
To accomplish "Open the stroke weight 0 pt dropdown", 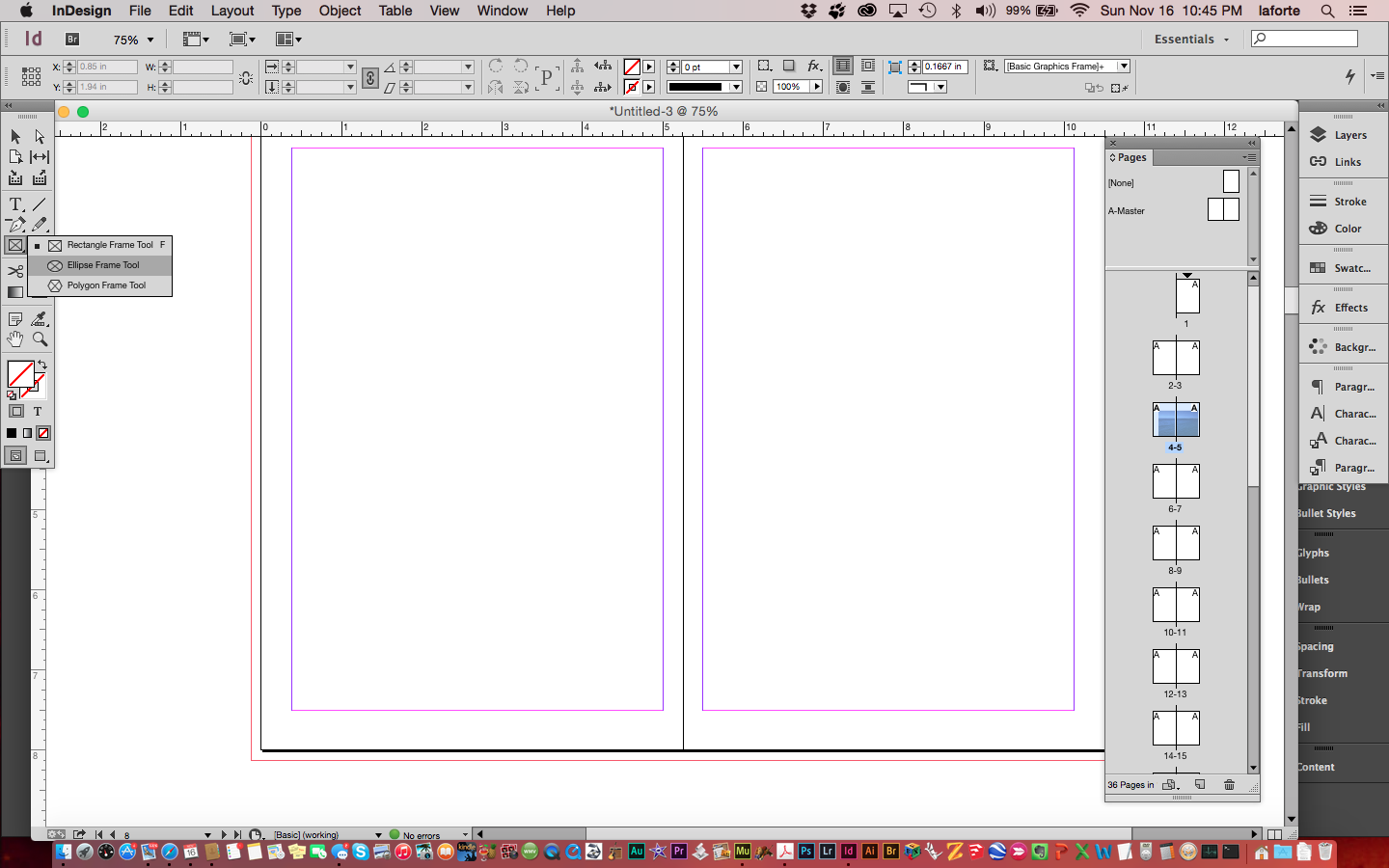I will coord(736,67).
